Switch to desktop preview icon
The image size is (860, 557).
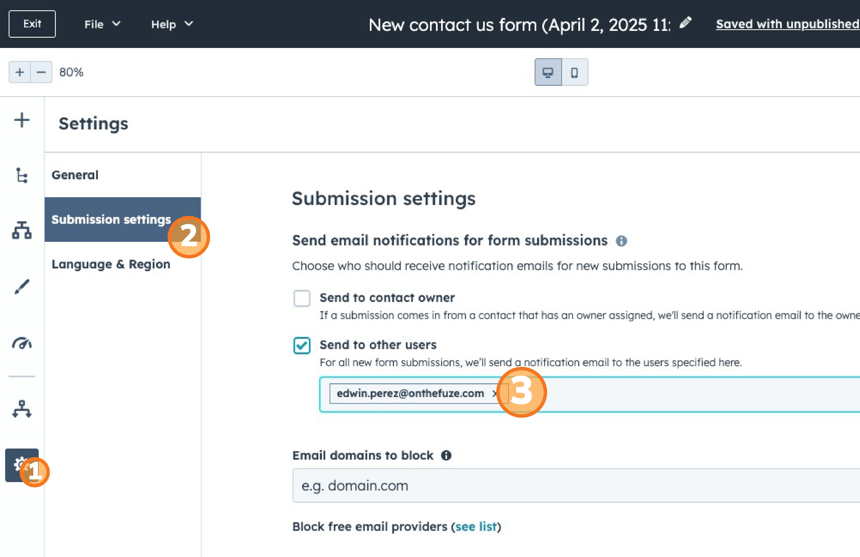point(548,72)
